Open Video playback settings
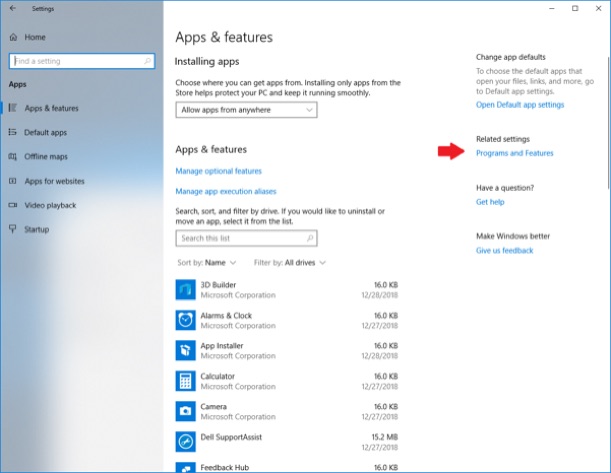This screenshot has width=611, height=473. pos(52,205)
